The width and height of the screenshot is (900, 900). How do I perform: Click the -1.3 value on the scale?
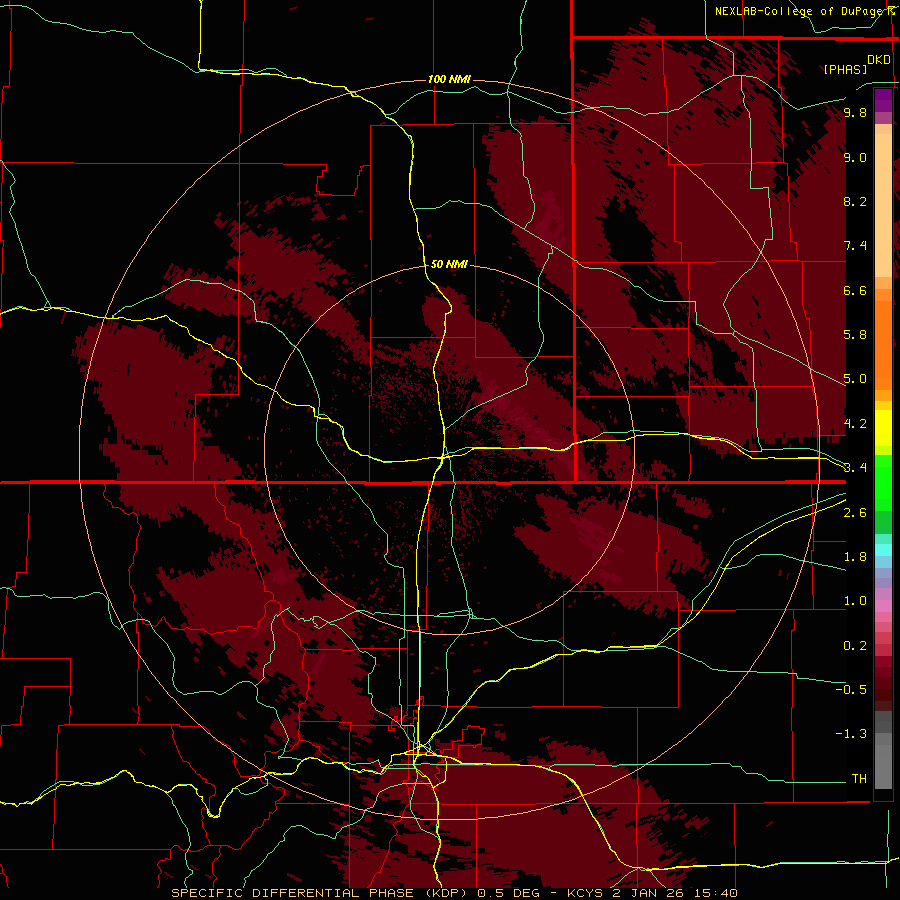(x=851, y=734)
